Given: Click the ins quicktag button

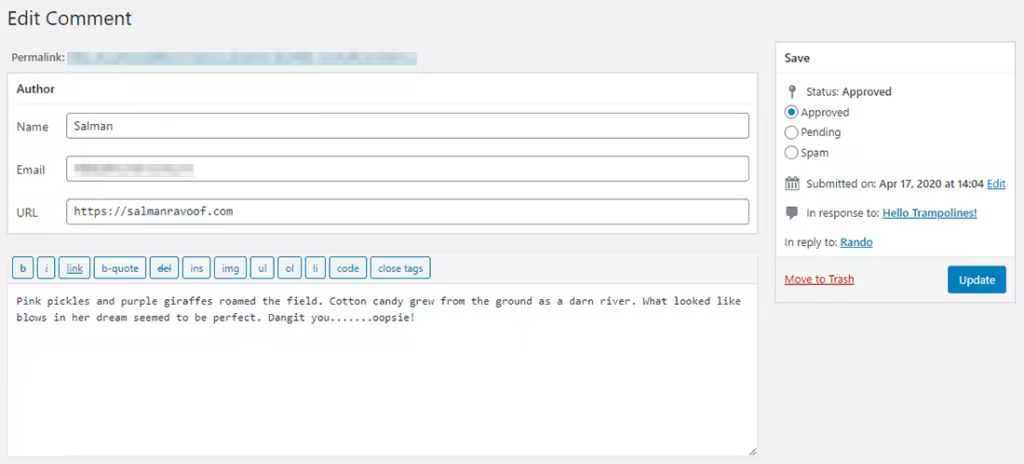Looking at the screenshot, I should pos(197,268).
